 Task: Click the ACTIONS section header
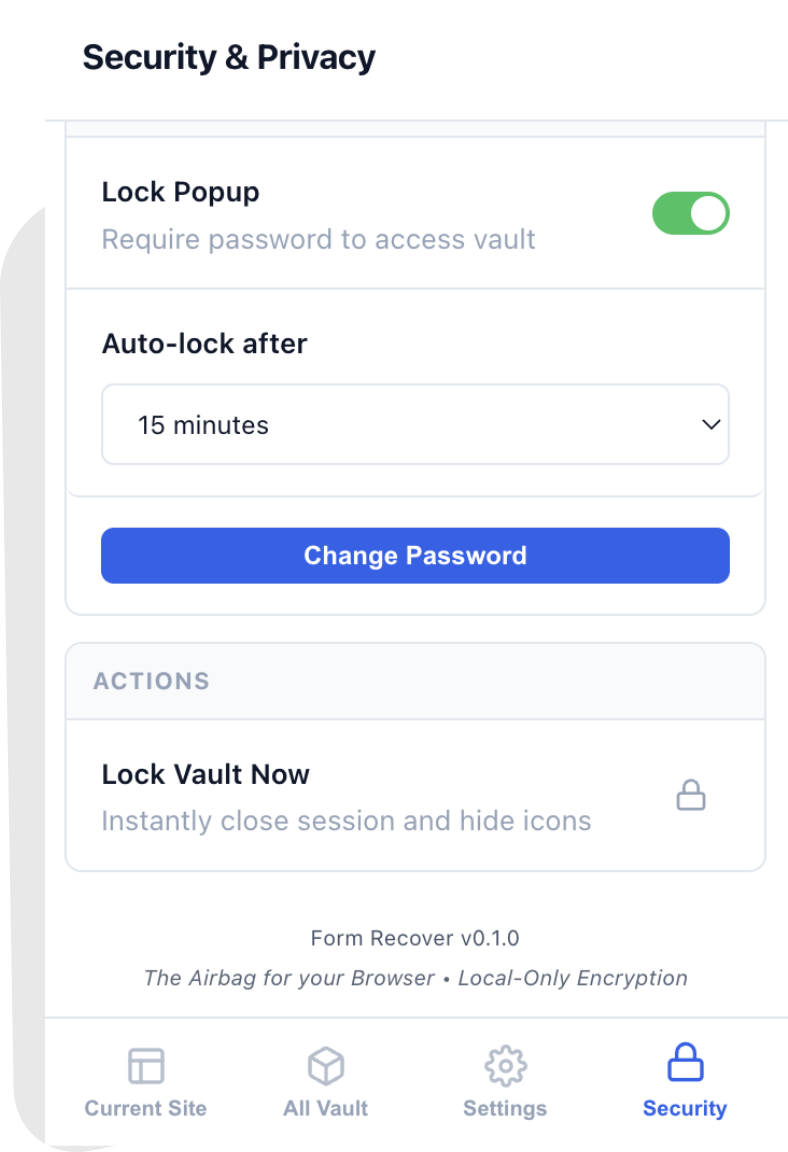coord(152,681)
